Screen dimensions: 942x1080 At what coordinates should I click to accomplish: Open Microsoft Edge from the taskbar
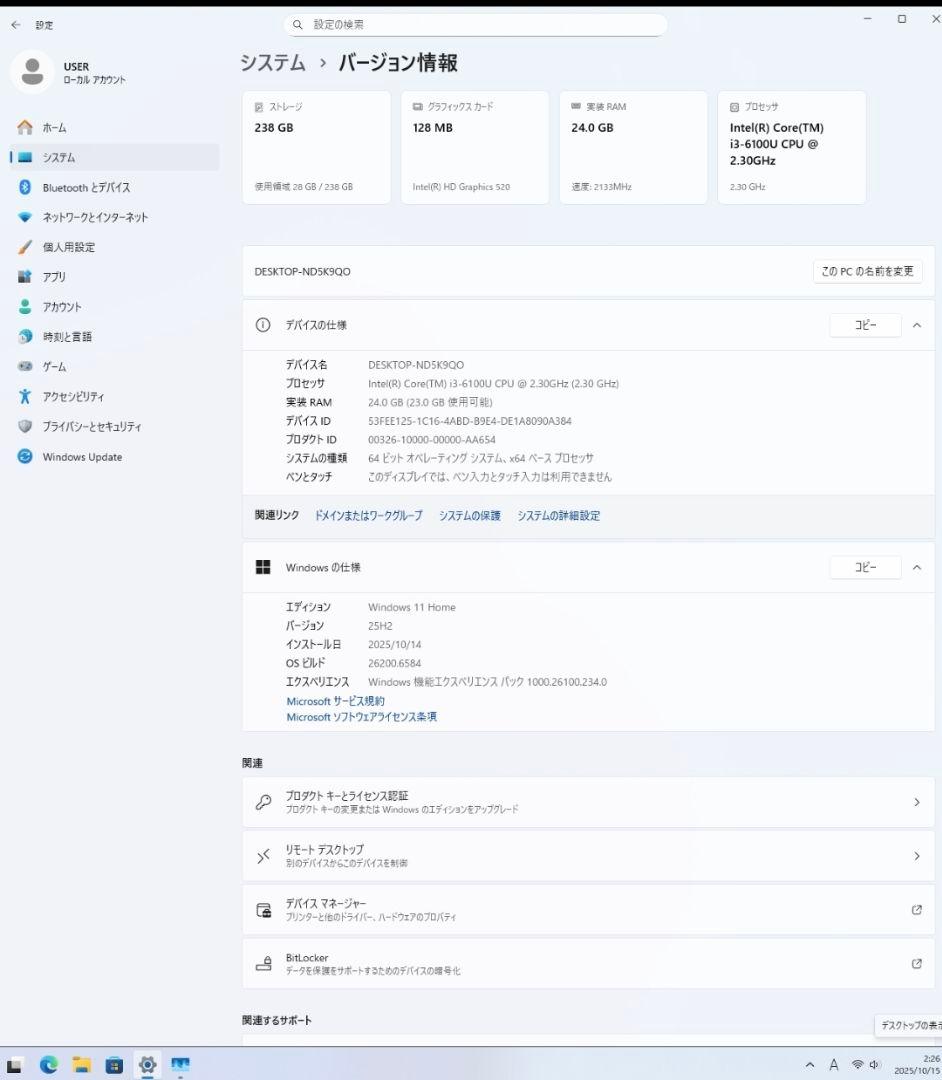[x=49, y=1065]
